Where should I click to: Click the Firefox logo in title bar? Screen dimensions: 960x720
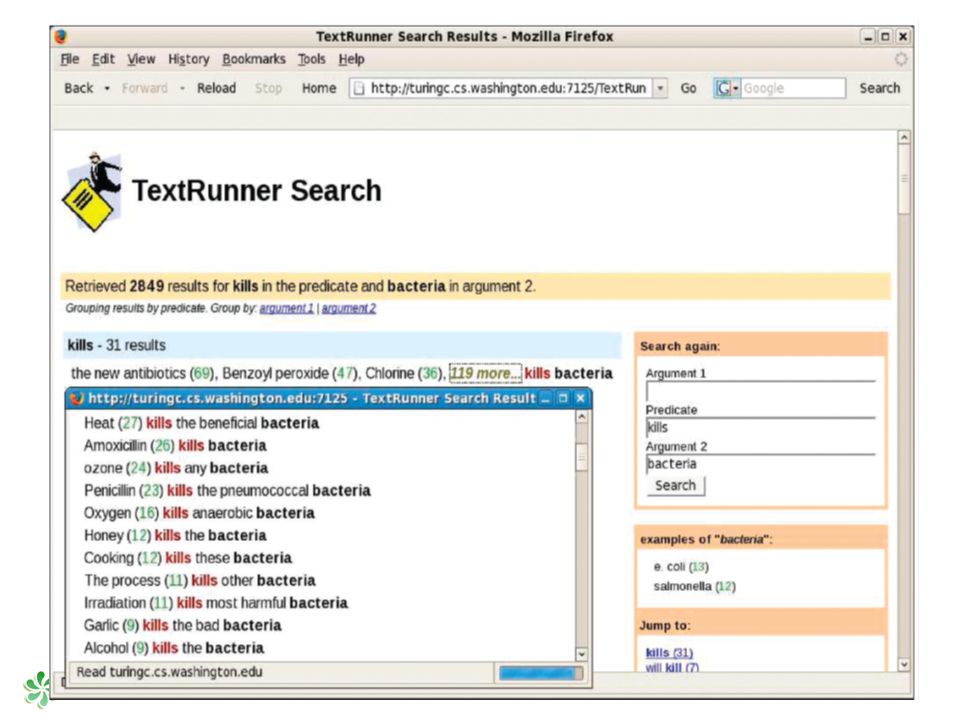pos(60,37)
